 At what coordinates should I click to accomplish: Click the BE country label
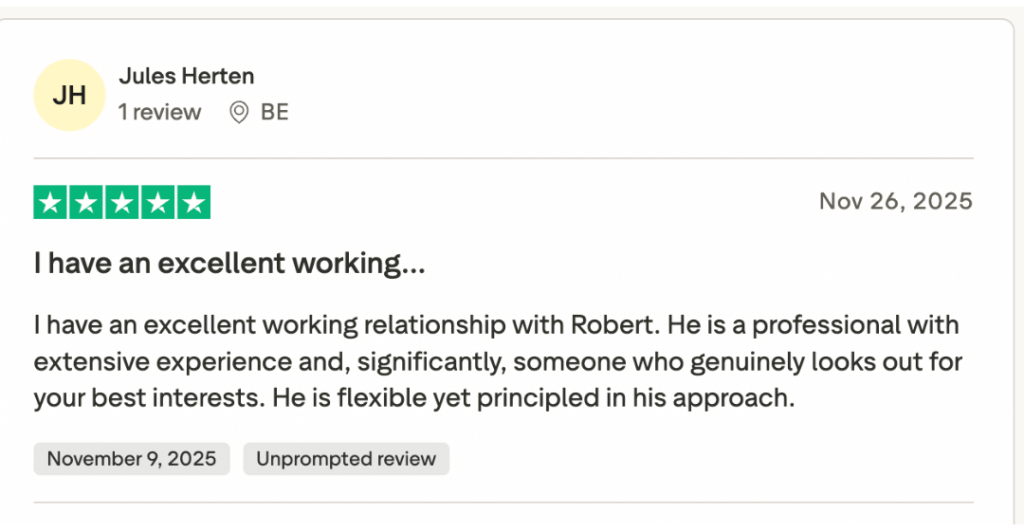pos(275,112)
